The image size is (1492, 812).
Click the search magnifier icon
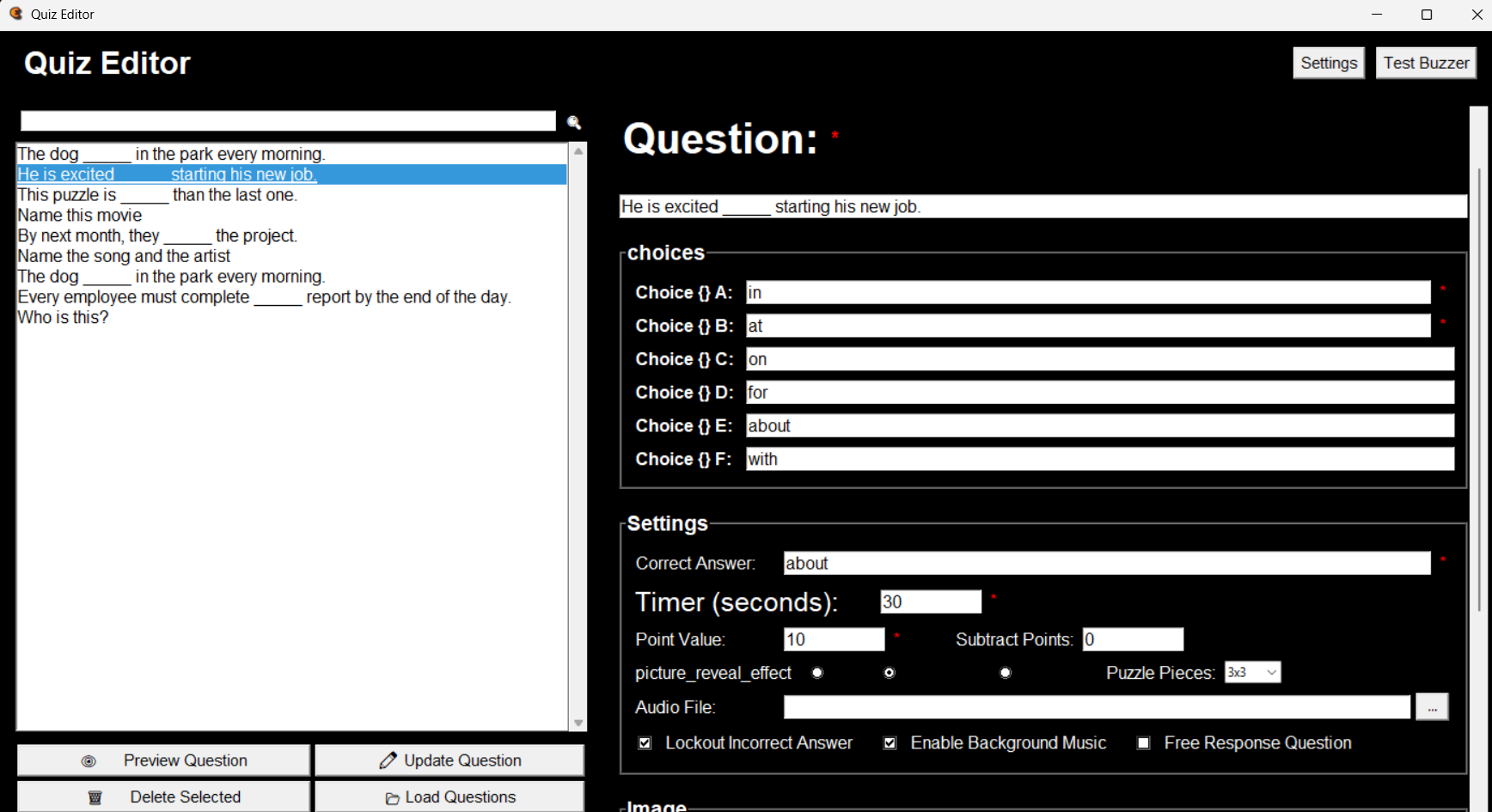574,122
